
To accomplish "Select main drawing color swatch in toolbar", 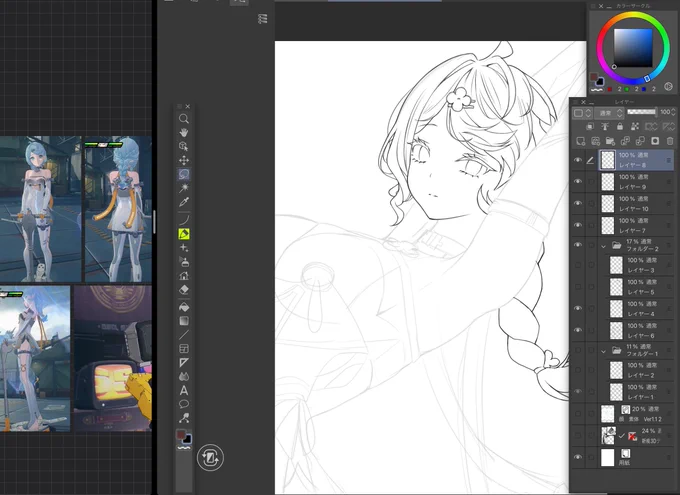I will (x=181, y=435).
